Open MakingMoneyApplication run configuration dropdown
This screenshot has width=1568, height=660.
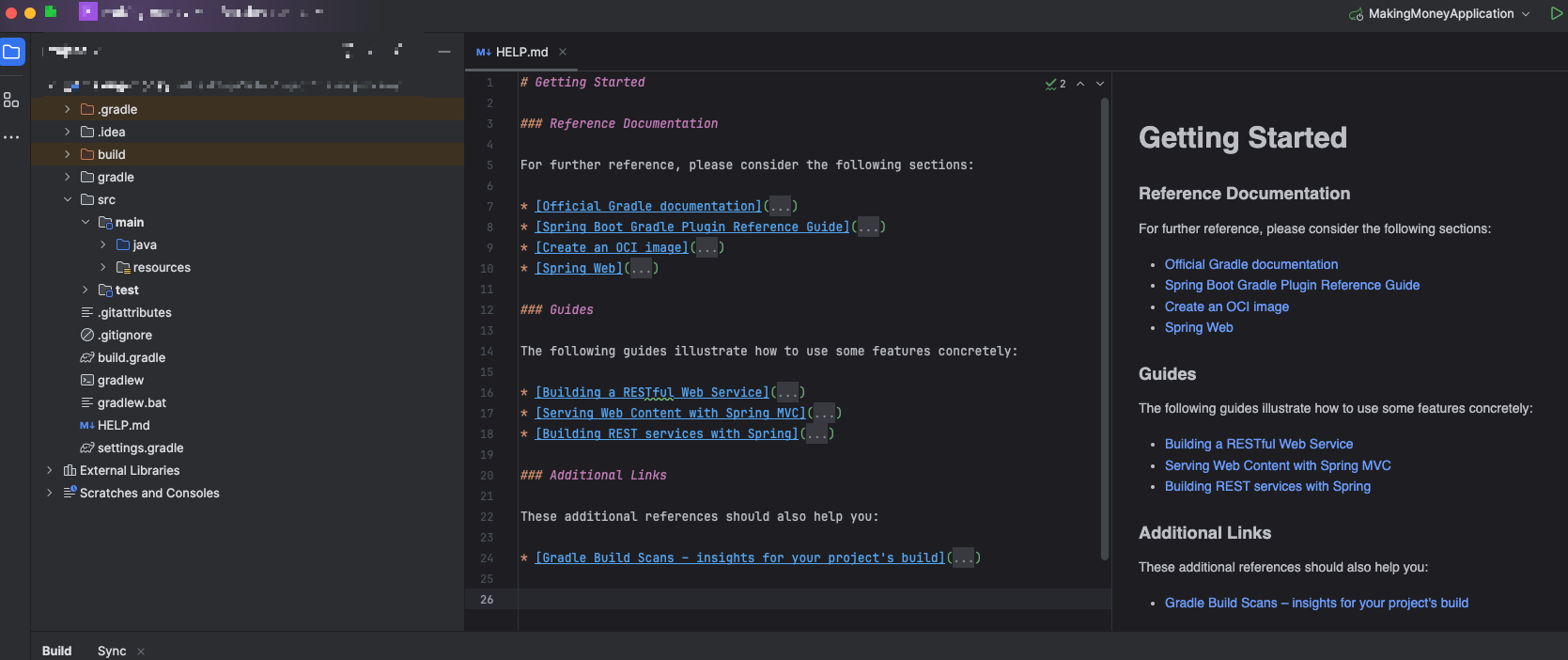[x=1439, y=13]
